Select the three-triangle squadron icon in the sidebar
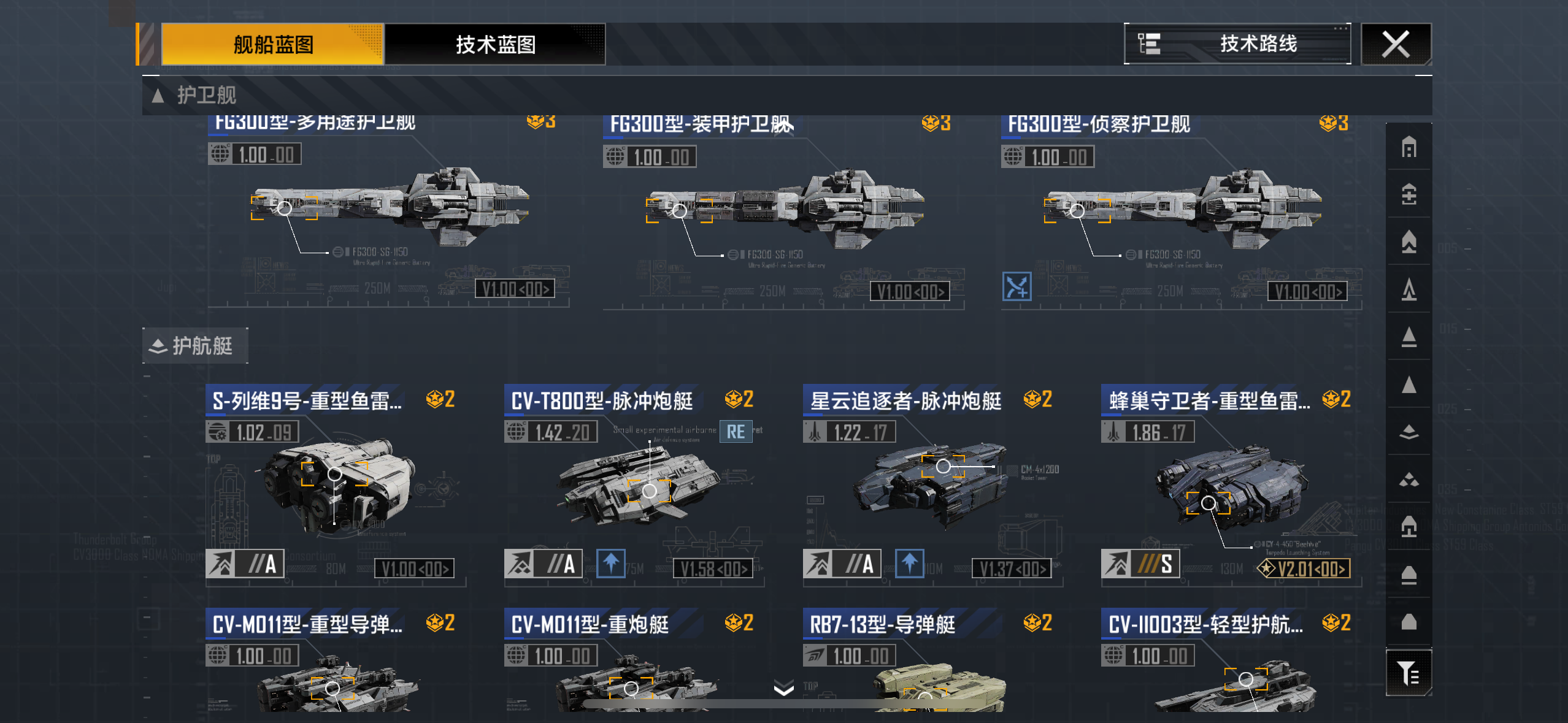Screen dimensions: 1568x723 1409,479
